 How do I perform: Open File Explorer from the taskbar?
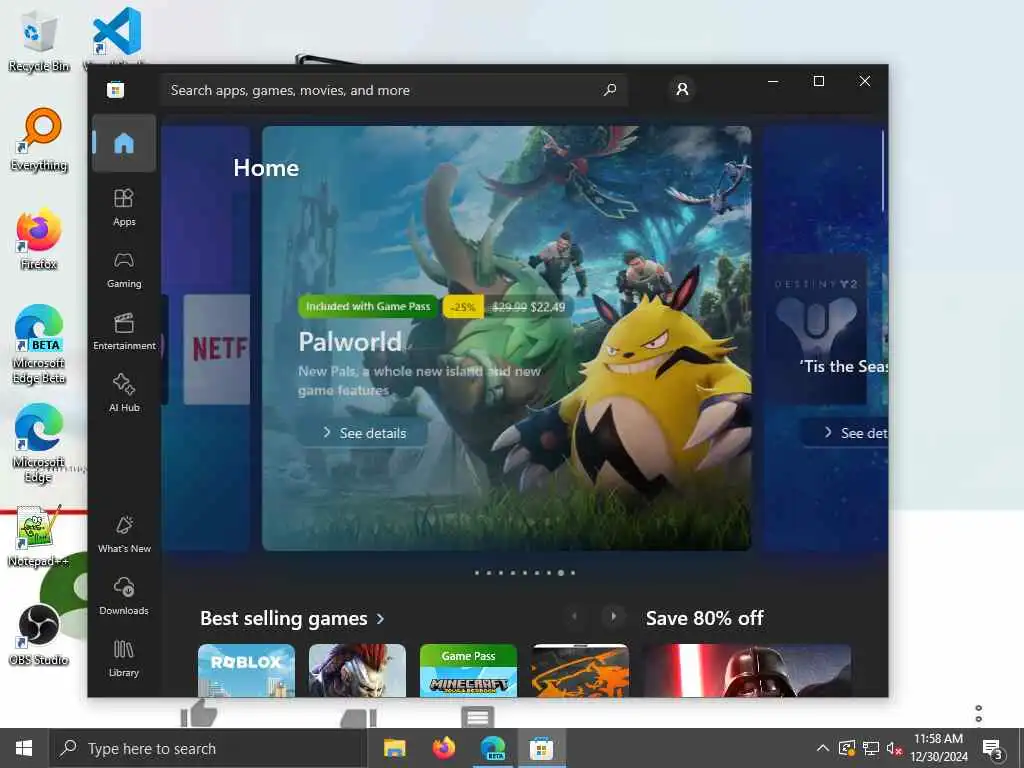(394, 748)
